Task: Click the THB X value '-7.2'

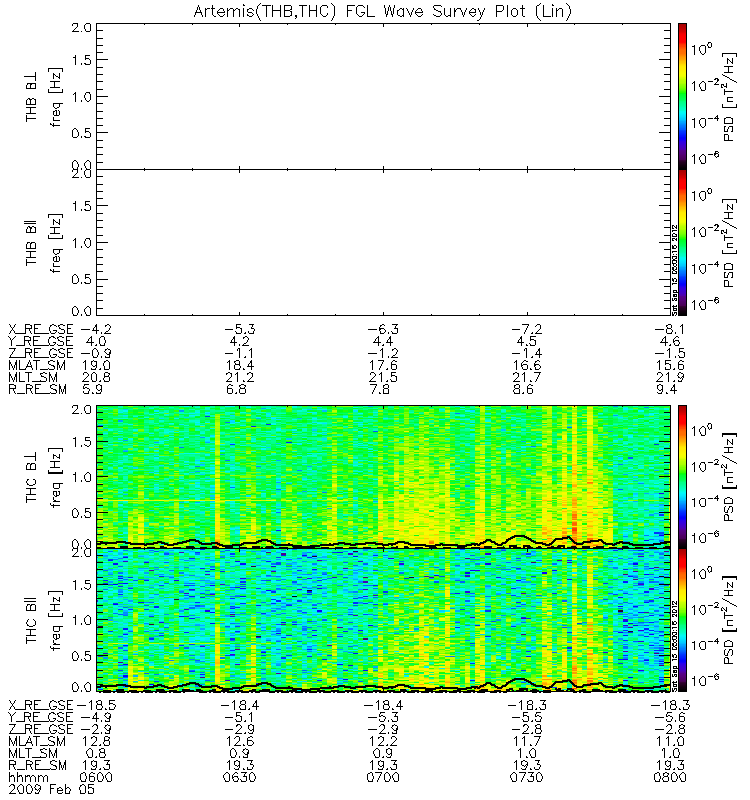Action: [x=526, y=330]
